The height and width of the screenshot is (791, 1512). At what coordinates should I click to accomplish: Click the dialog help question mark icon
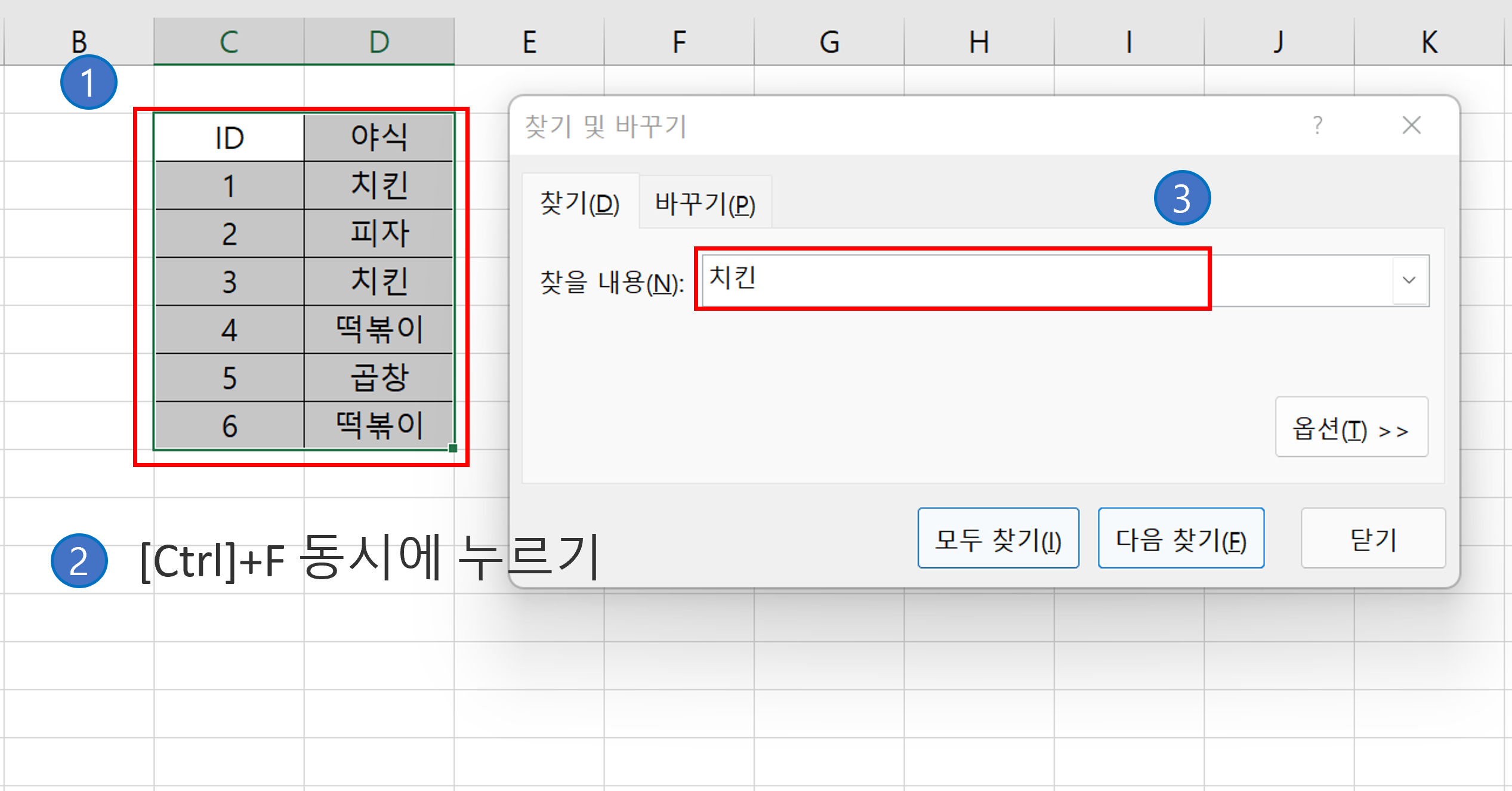point(1318,125)
